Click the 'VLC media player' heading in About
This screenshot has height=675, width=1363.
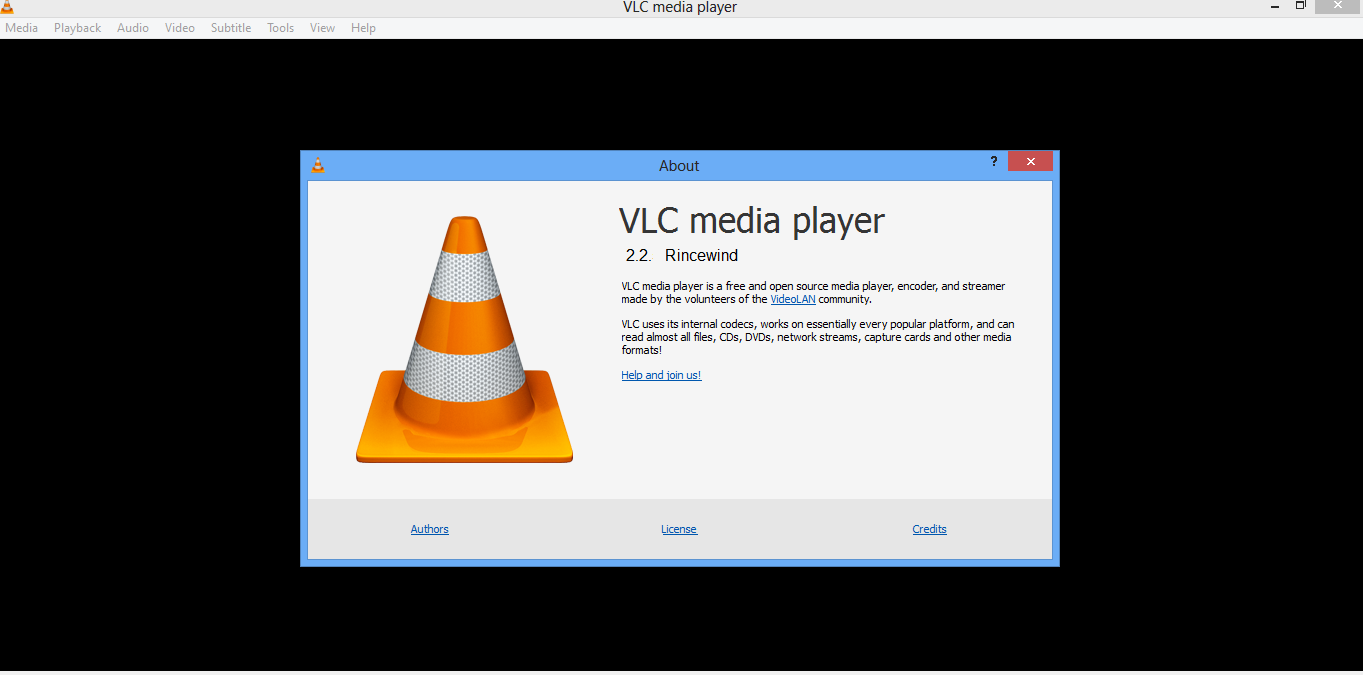point(752,220)
